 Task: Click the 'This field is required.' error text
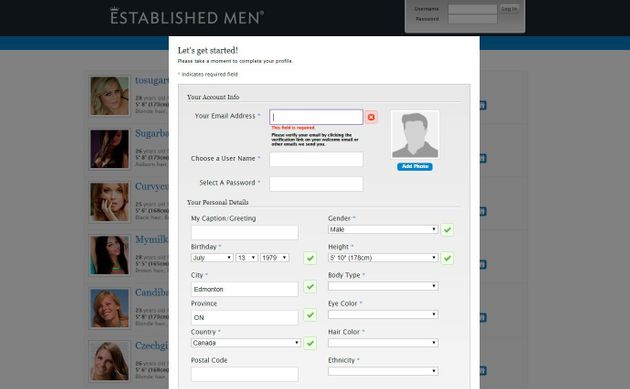click(x=293, y=128)
